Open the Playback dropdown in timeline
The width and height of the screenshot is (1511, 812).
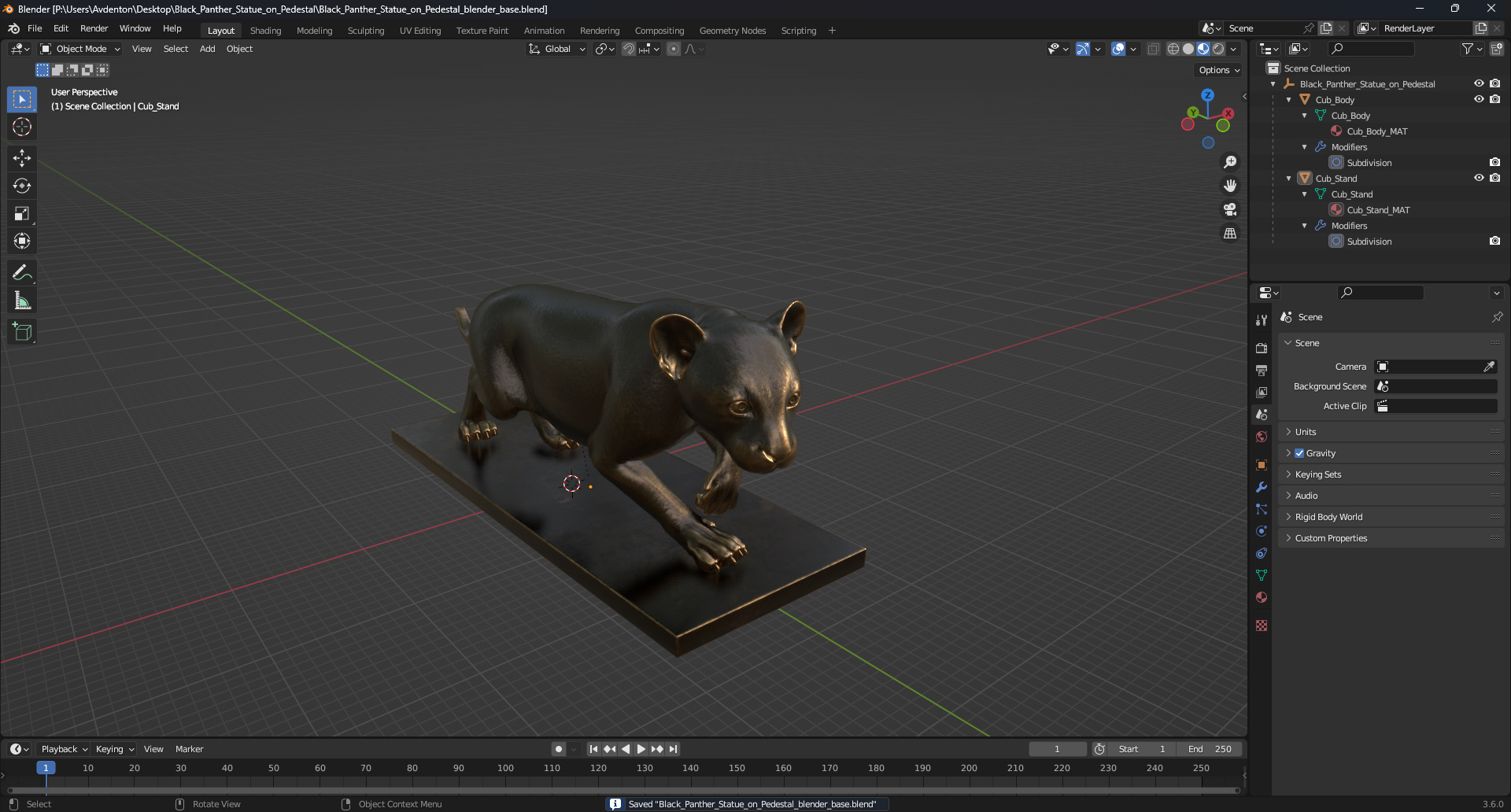(x=65, y=749)
